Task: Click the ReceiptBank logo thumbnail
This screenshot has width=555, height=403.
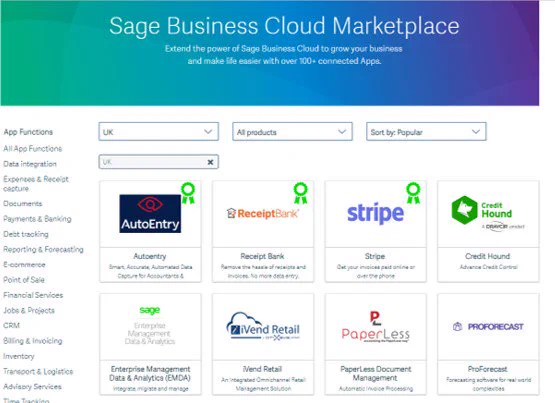Action: pos(263,213)
